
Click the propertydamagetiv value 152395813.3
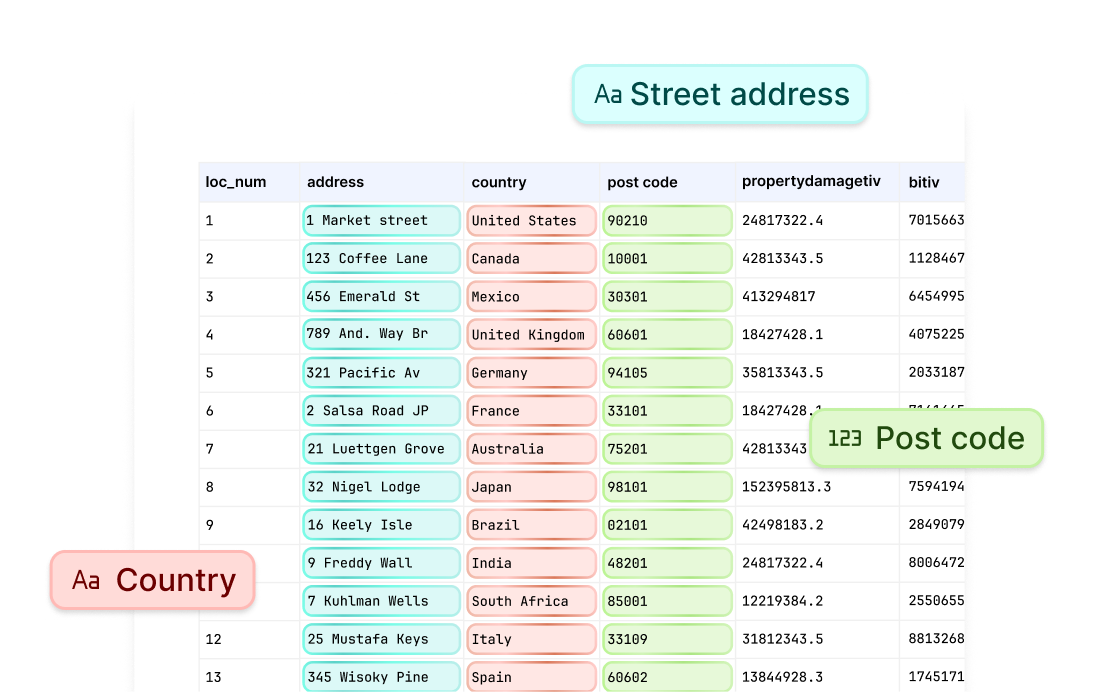pyautogui.click(x=786, y=487)
